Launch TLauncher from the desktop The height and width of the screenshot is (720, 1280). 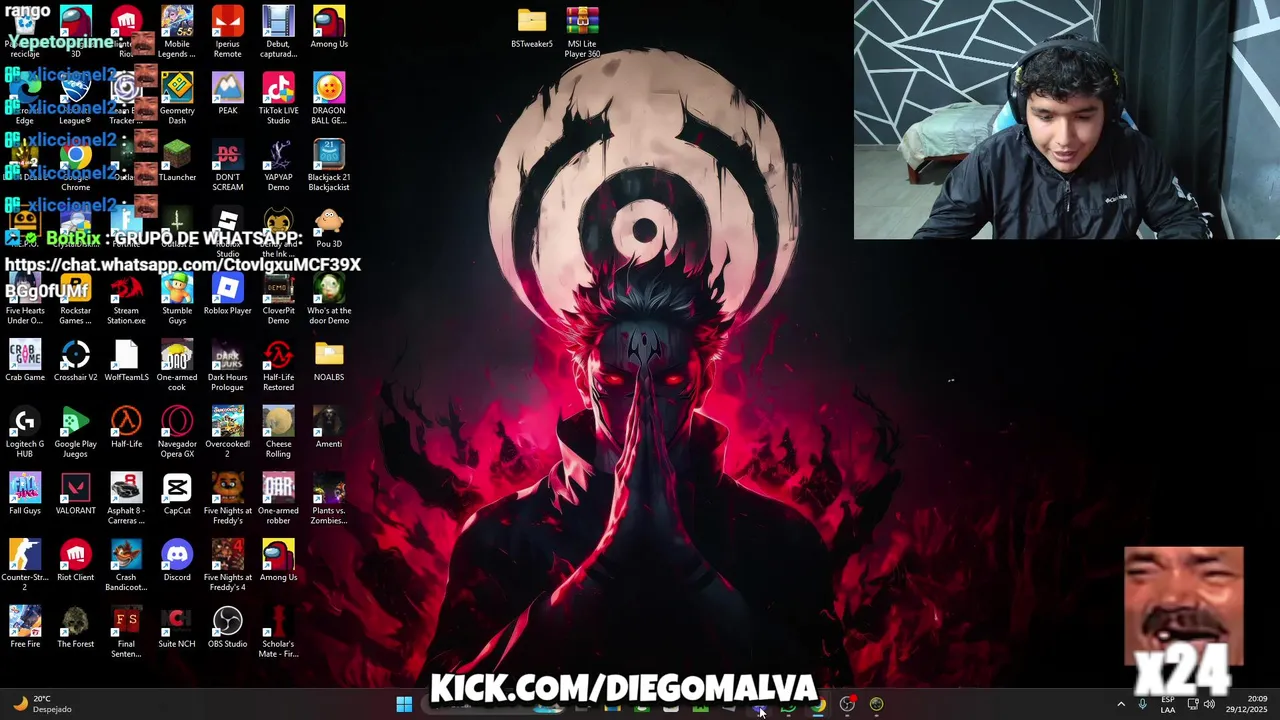(177, 160)
